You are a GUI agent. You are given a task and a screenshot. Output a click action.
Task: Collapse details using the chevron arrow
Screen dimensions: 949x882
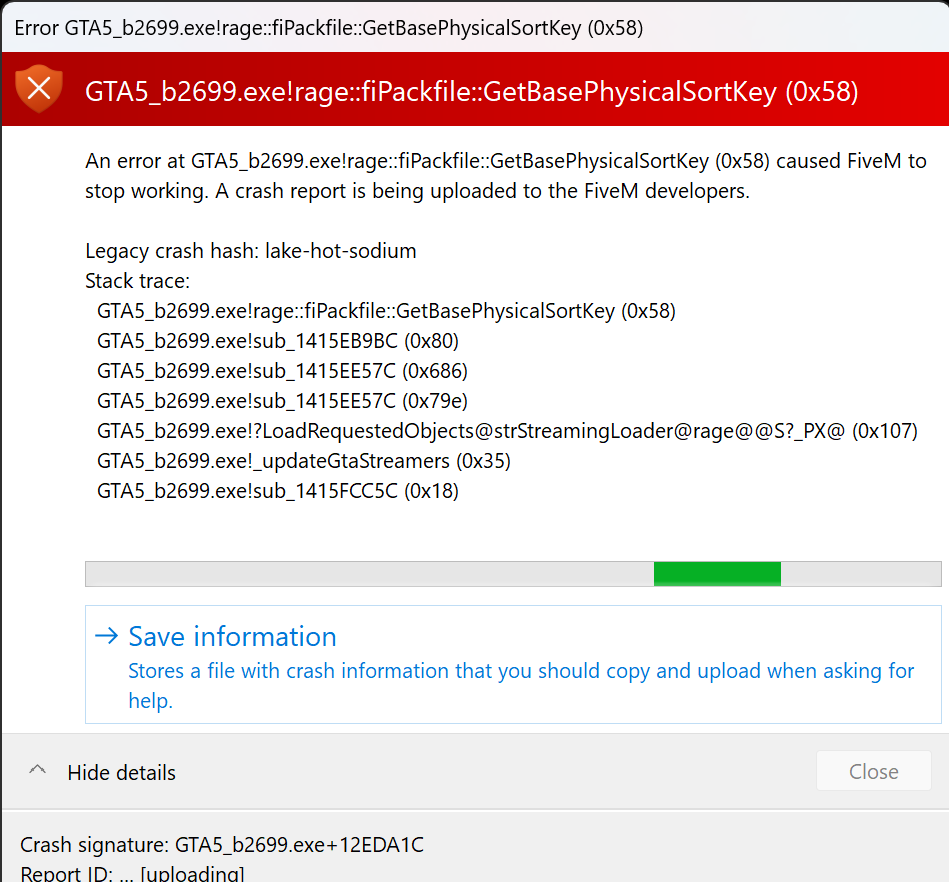(x=38, y=771)
